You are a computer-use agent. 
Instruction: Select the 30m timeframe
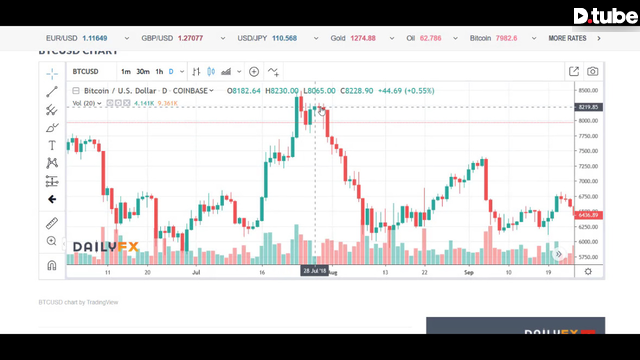143,72
